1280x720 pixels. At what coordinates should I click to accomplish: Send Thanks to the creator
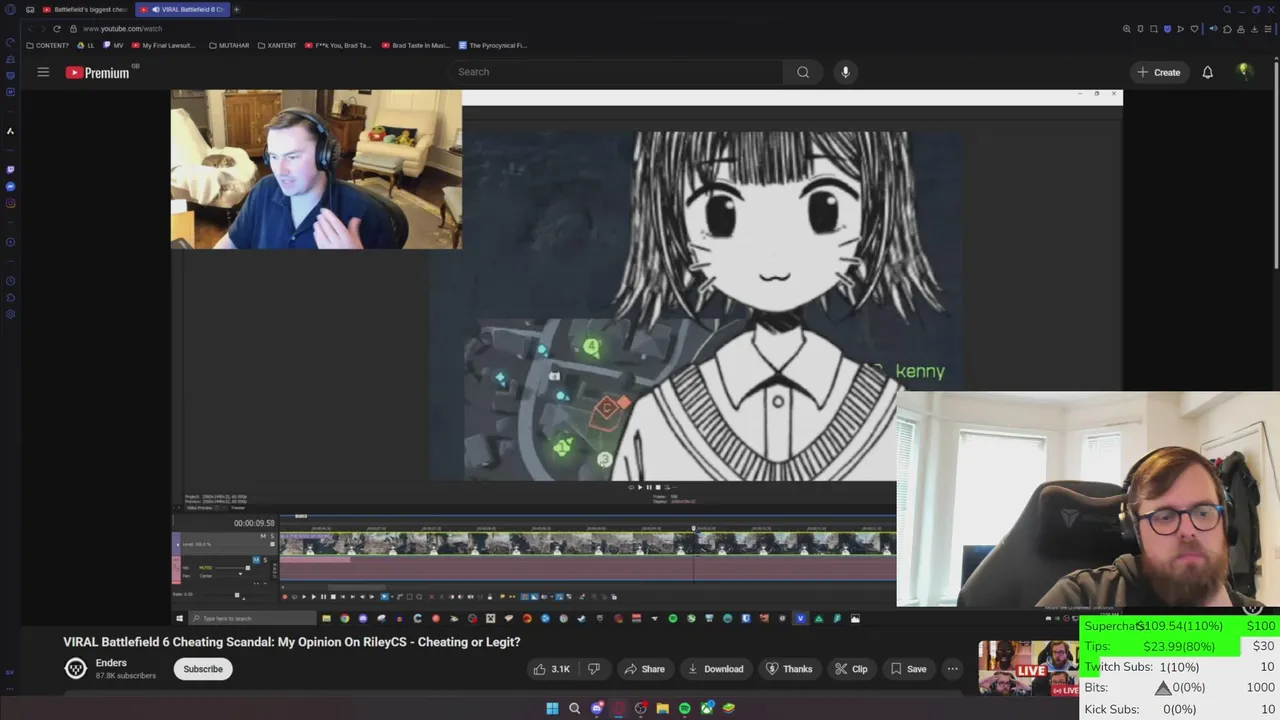(789, 669)
